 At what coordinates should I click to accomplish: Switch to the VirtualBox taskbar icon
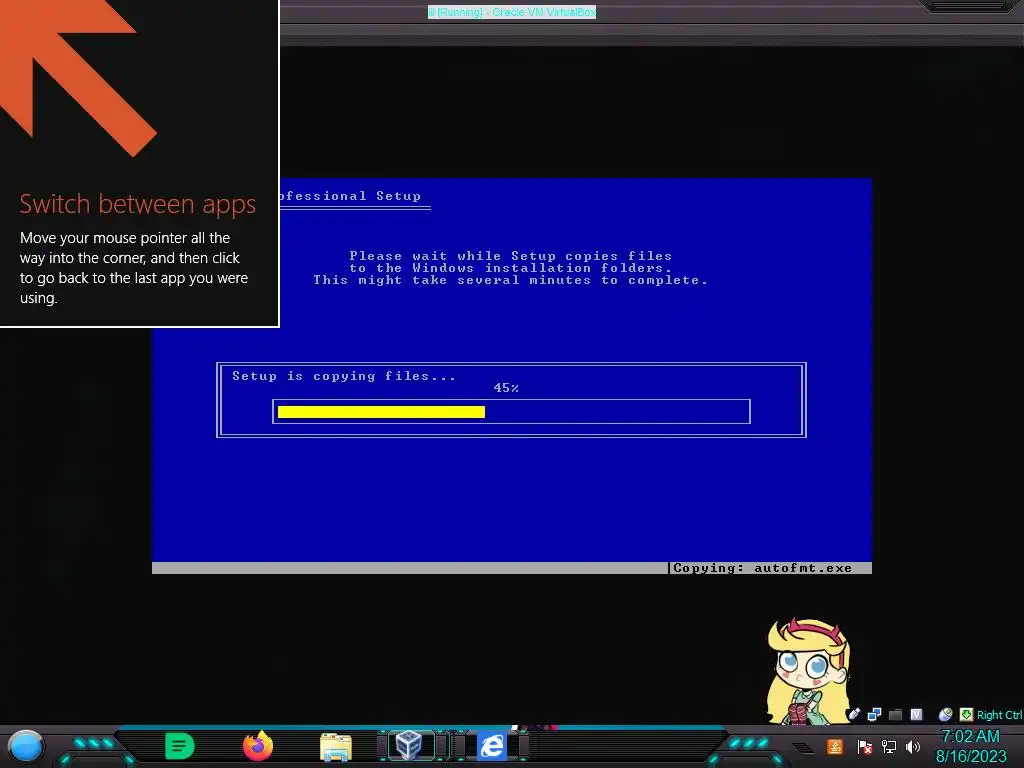pyautogui.click(x=409, y=745)
